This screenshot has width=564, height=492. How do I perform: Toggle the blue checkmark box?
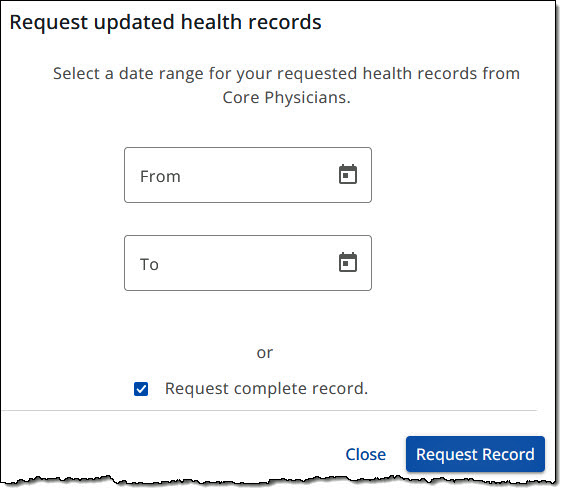point(141,389)
